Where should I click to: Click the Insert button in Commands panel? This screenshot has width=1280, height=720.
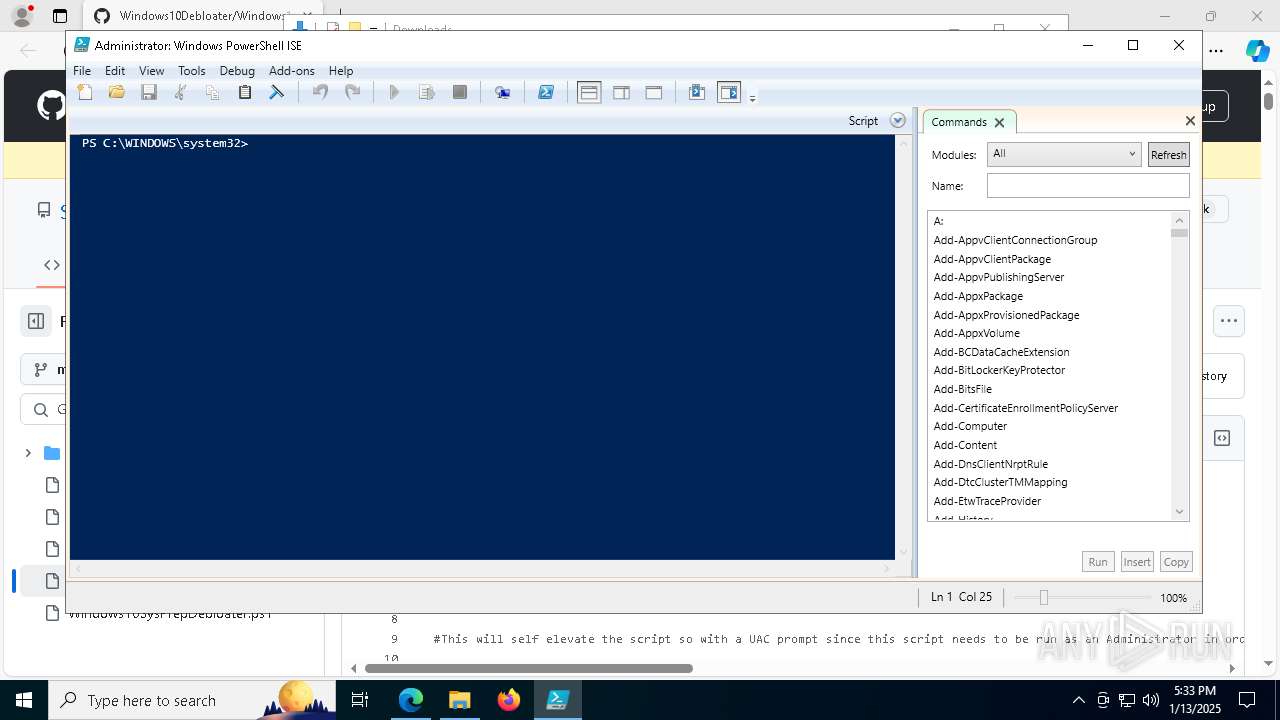pyautogui.click(x=1137, y=562)
